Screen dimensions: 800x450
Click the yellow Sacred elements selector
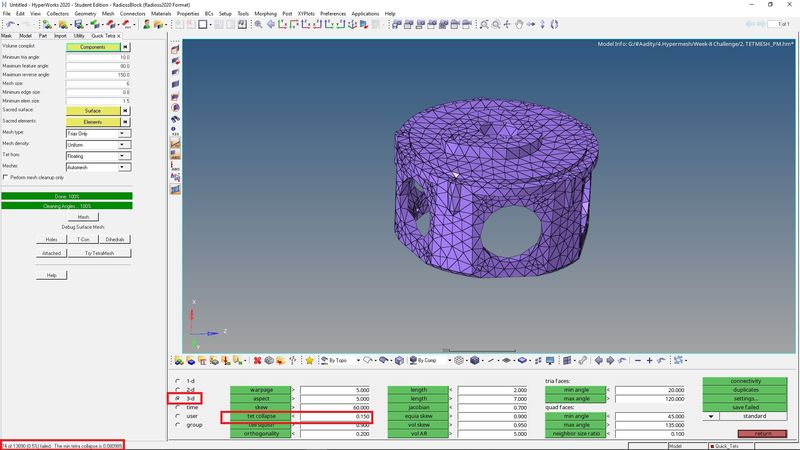(x=93, y=122)
